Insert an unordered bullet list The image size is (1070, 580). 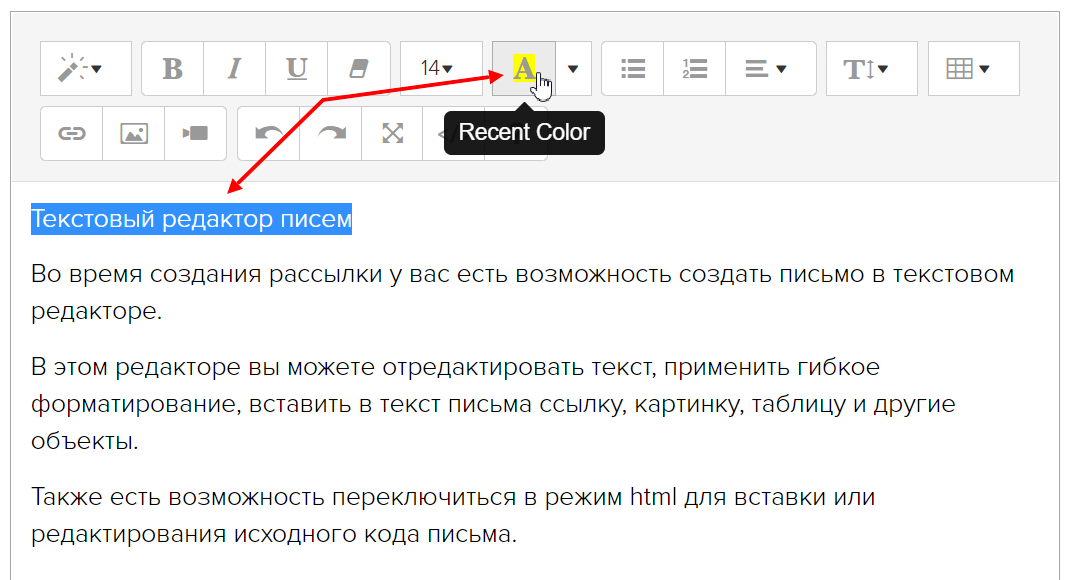tap(632, 69)
